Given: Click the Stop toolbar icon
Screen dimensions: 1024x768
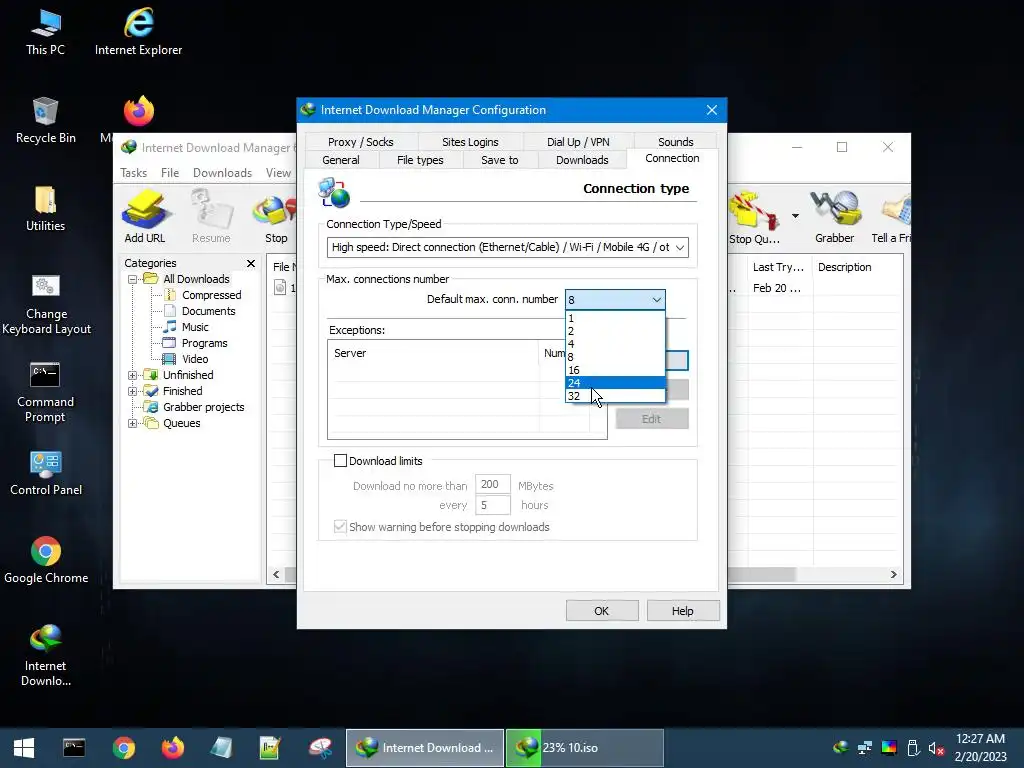Looking at the screenshot, I should click(276, 219).
